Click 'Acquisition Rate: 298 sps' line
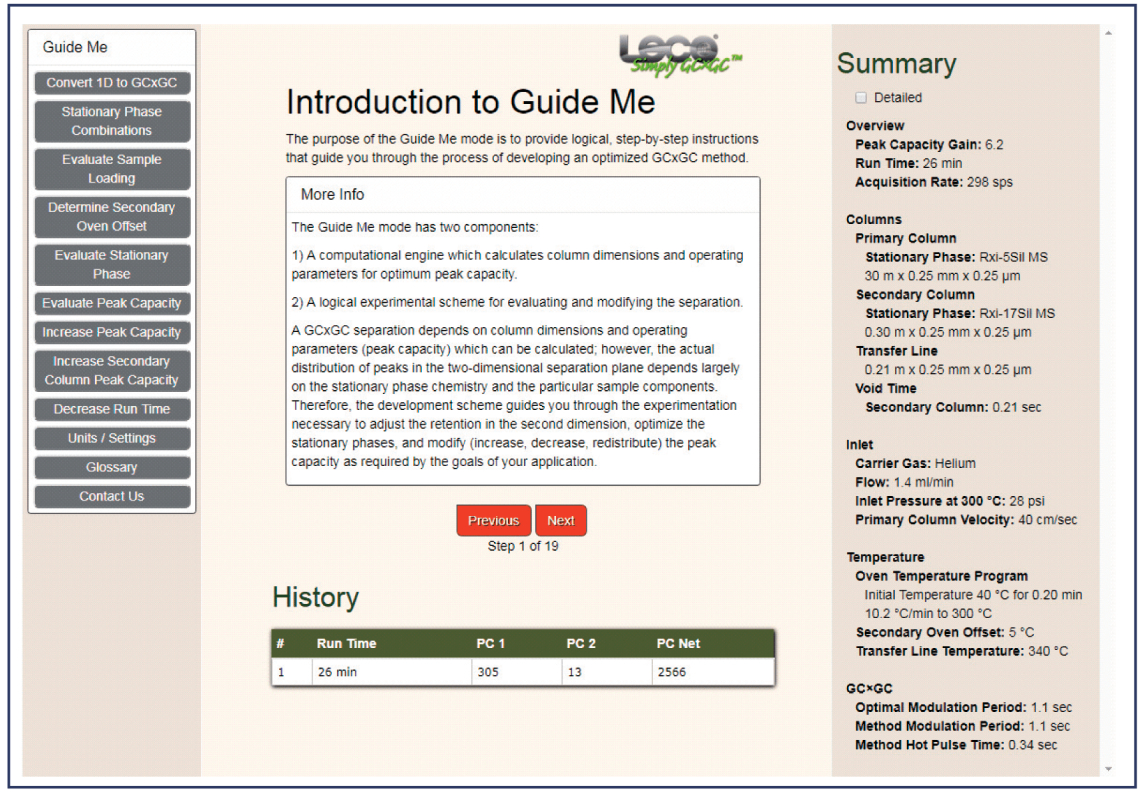1140x793 pixels. (934, 182)
